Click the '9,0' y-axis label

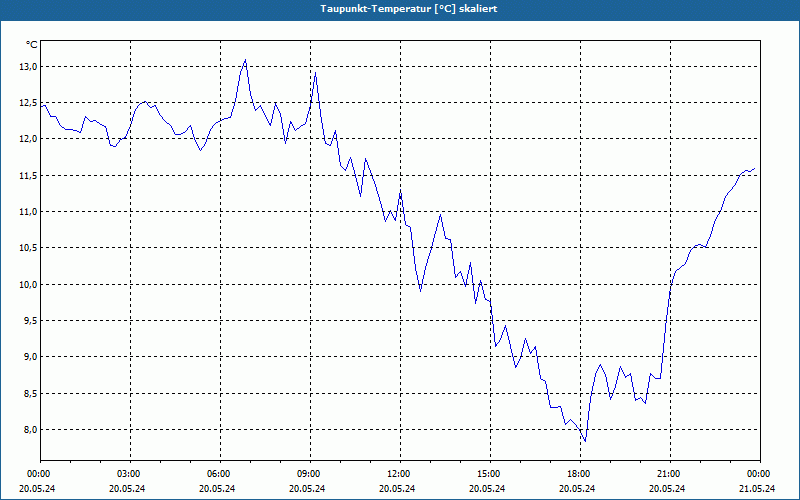30,357
